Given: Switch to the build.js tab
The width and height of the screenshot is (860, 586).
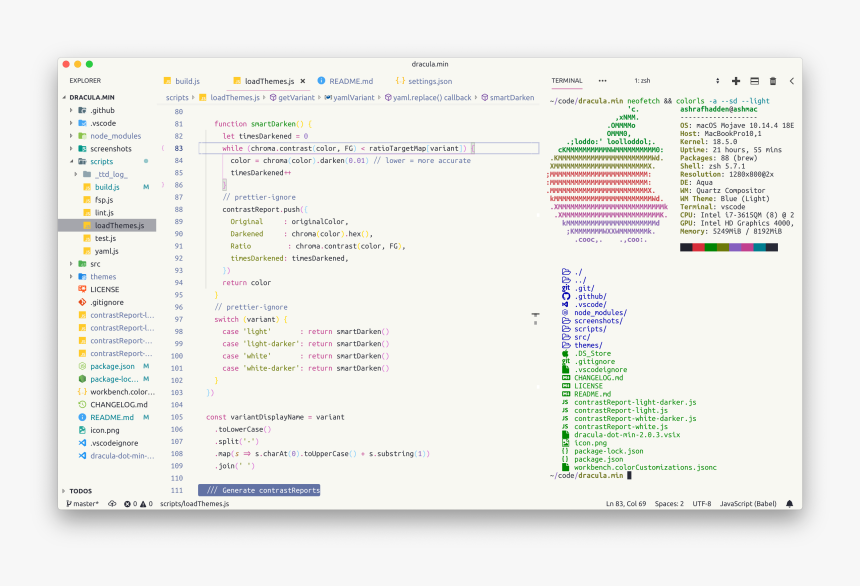Looking at the screenshot, I should click(186, 81).
